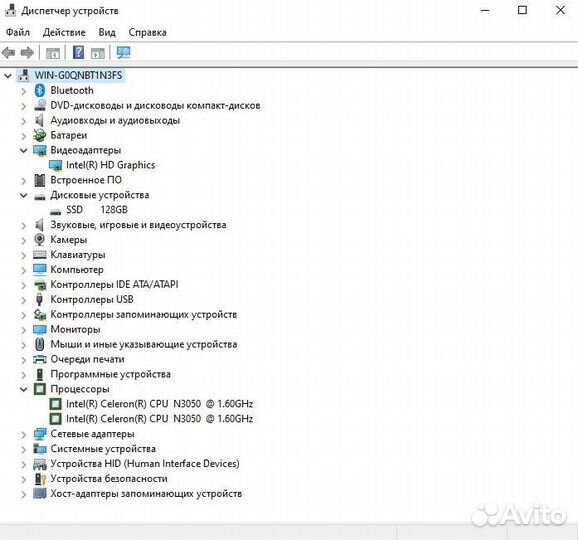Click the Show/Hide action pane toolbar icon
578x540 pixels.
98,53
